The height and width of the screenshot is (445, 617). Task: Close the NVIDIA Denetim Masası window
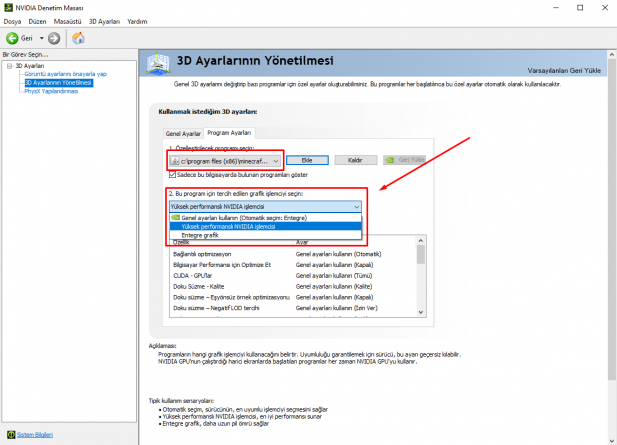pos(605,8)
